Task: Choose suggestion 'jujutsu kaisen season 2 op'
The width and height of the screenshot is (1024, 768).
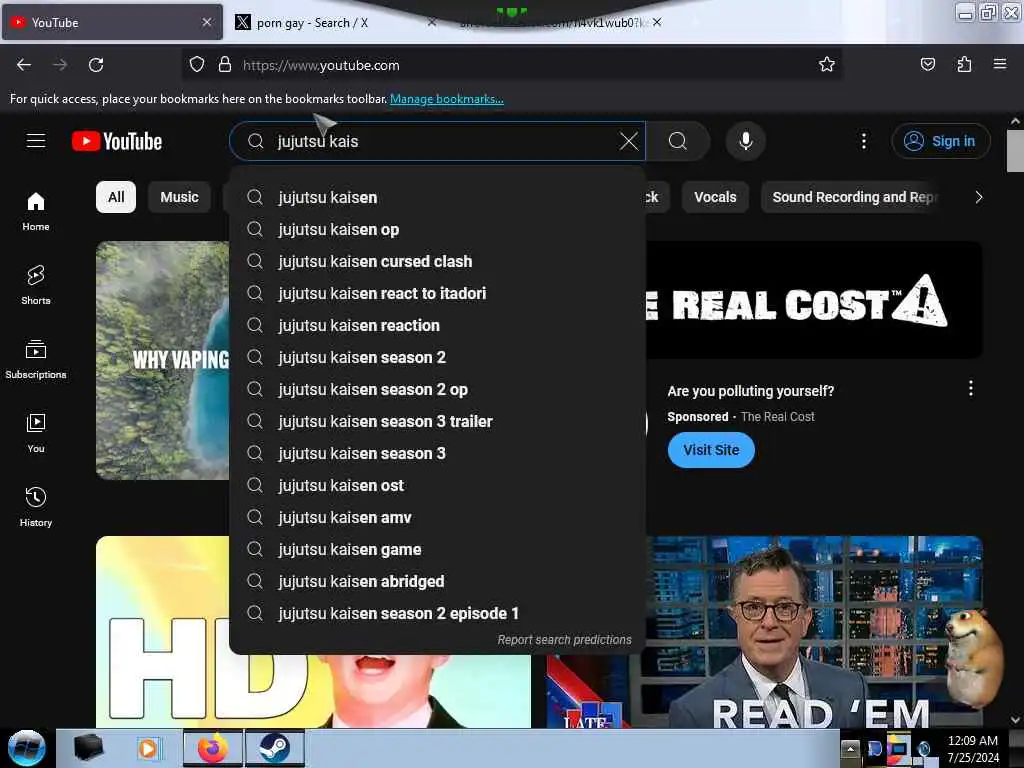Action: pos(438,389)
